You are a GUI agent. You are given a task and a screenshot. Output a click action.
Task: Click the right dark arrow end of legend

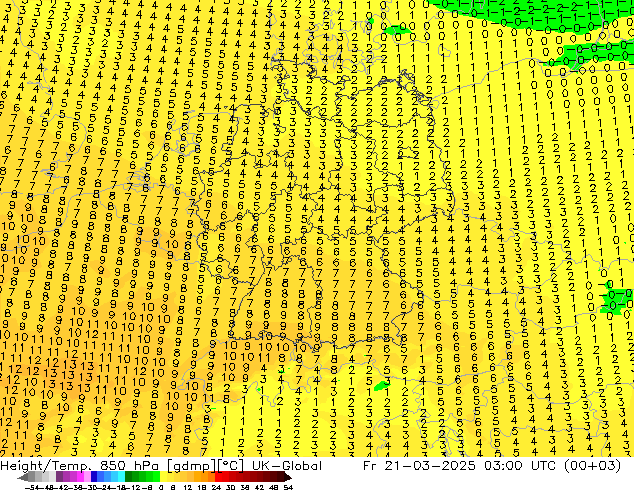(x=288, y=477)
